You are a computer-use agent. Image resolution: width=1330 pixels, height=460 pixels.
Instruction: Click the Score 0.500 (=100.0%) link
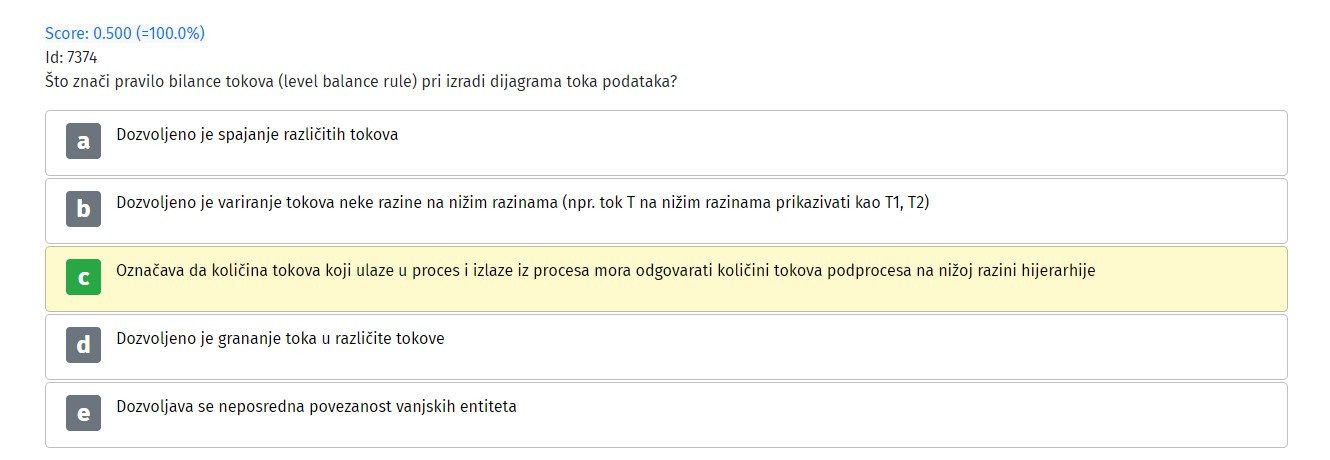pyautogui.click(x=125, y=33)
